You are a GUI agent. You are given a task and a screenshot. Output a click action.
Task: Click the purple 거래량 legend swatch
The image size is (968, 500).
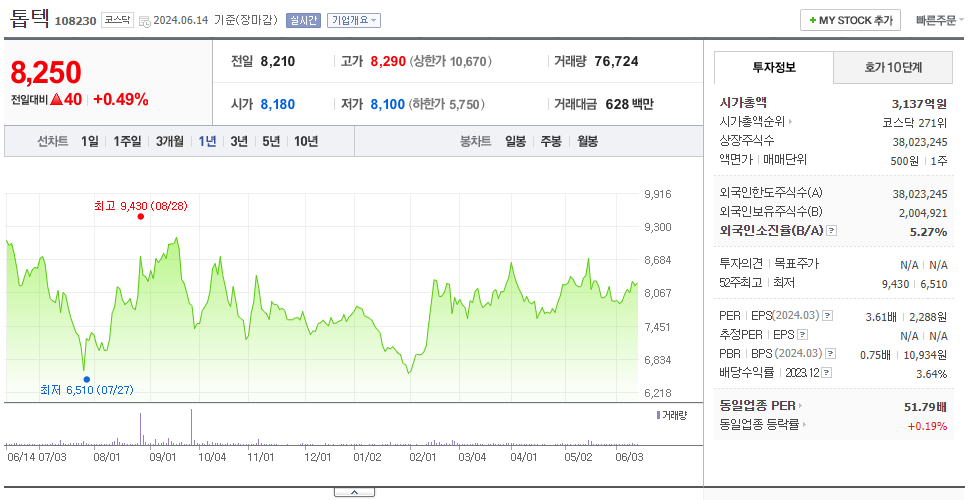click(658, 415)
